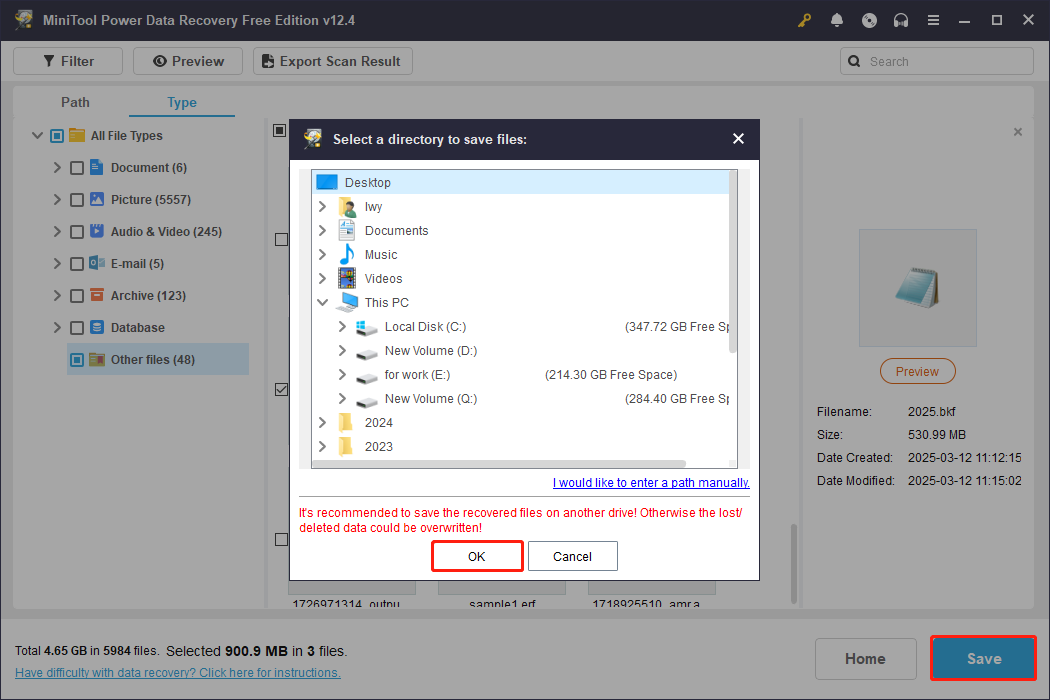Click the Audio & Video type icon
The height and width of the screenshot is (700, 1050).
(97, 231)
